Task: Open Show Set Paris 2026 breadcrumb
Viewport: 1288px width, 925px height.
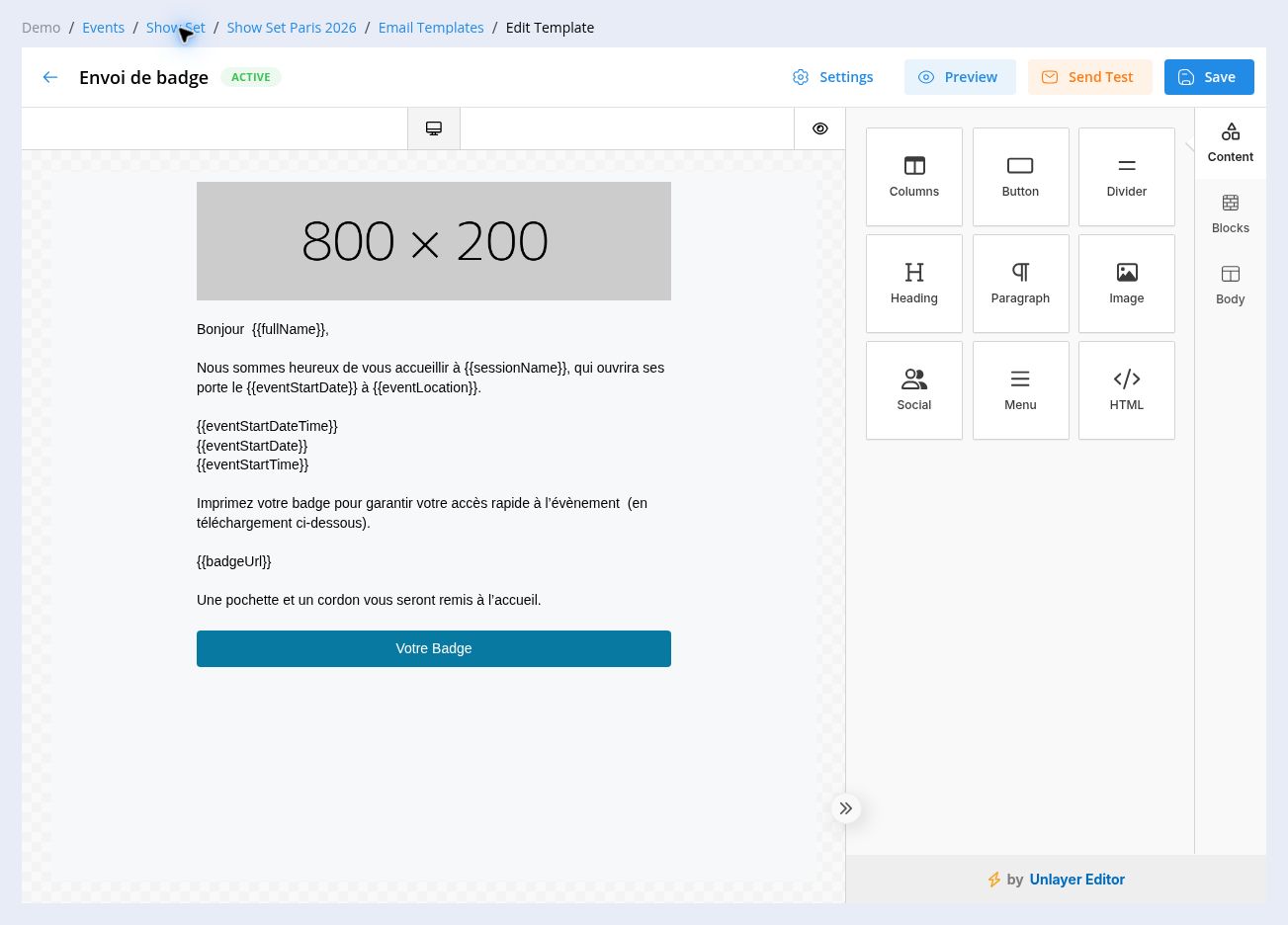Action: point(292,28)
